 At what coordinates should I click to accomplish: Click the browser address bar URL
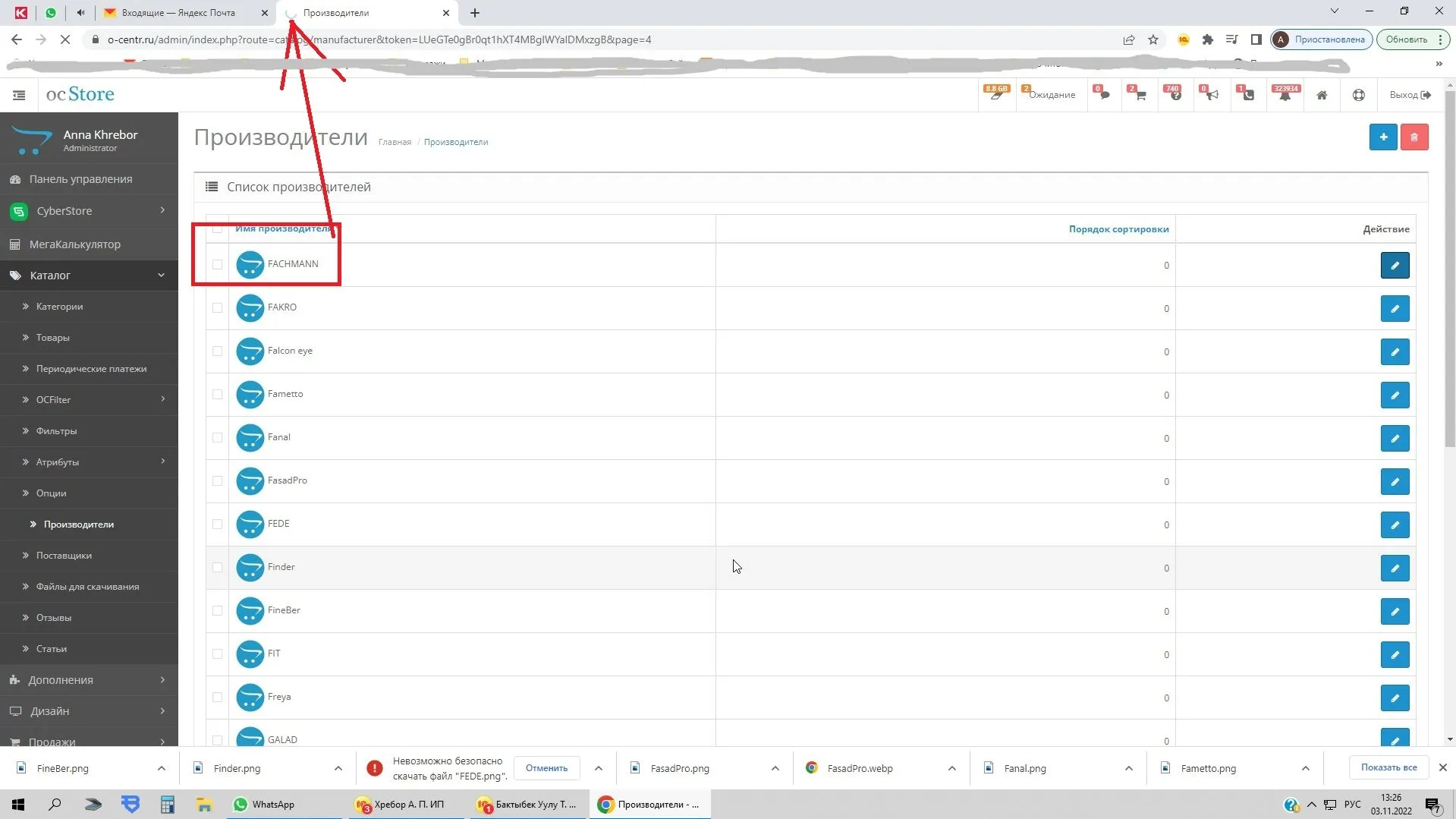tap(379, 39)
